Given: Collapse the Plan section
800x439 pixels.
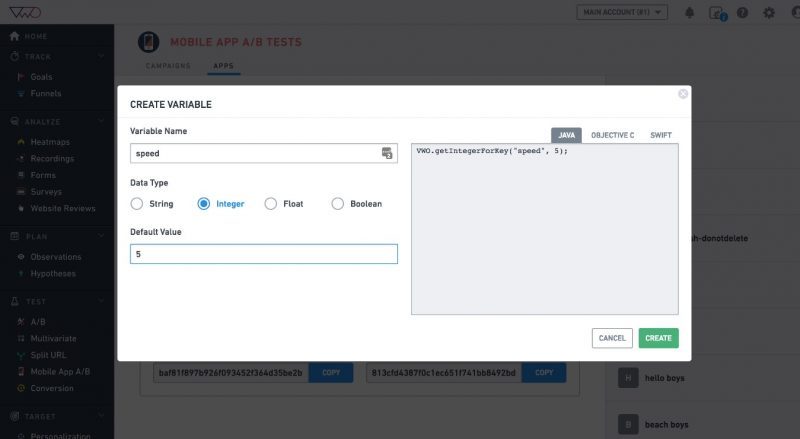Looking at the screenshot, I should [101, 236].
